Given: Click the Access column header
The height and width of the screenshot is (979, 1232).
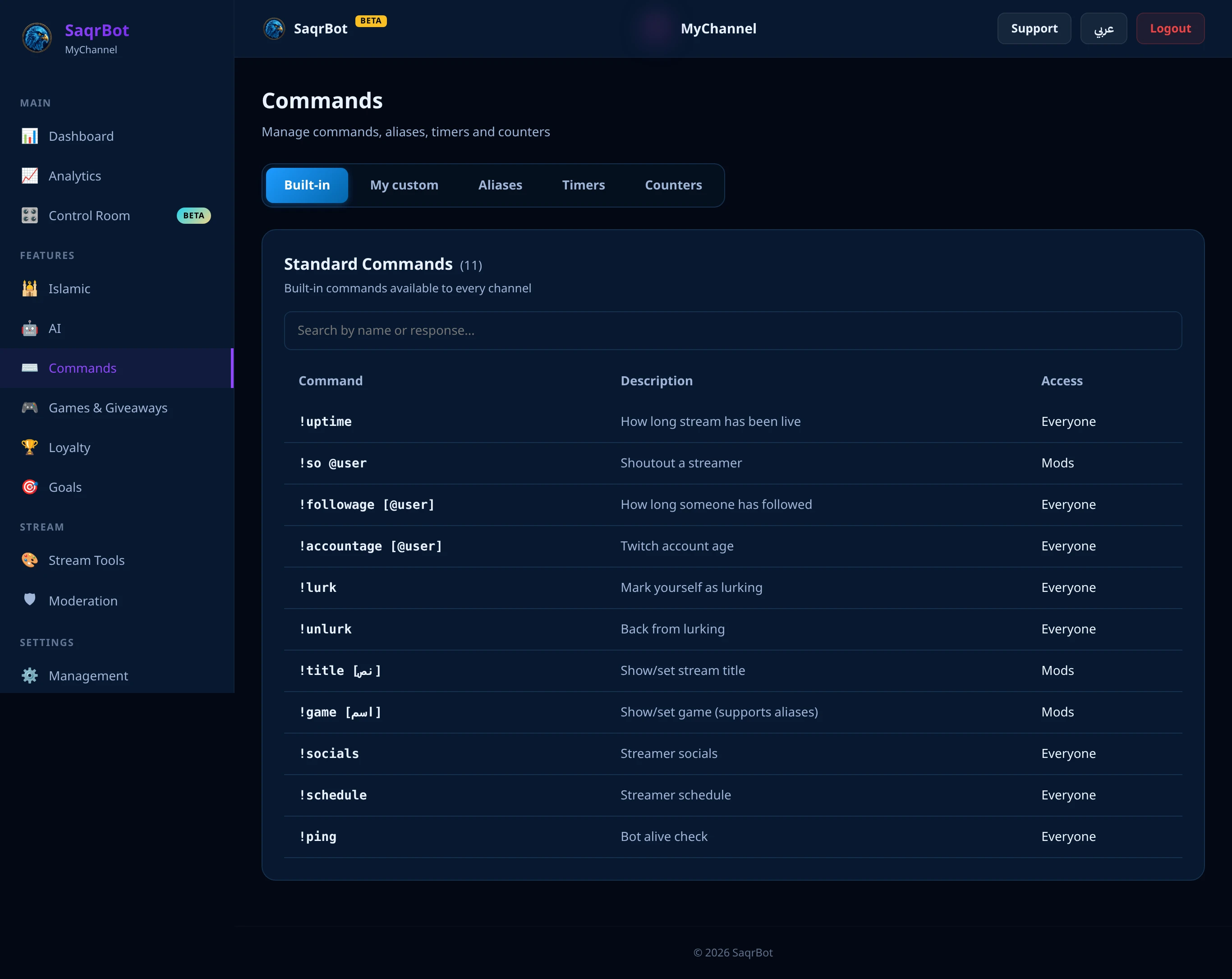Looking at the screenshot, I should click(x=1061, y=381).
